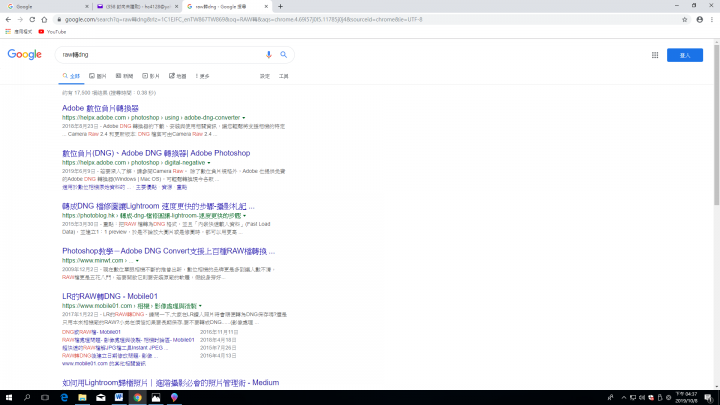720x405 pixels.
Task: Switch to Word on the taskbar
Action: click(x=119, y=398)
